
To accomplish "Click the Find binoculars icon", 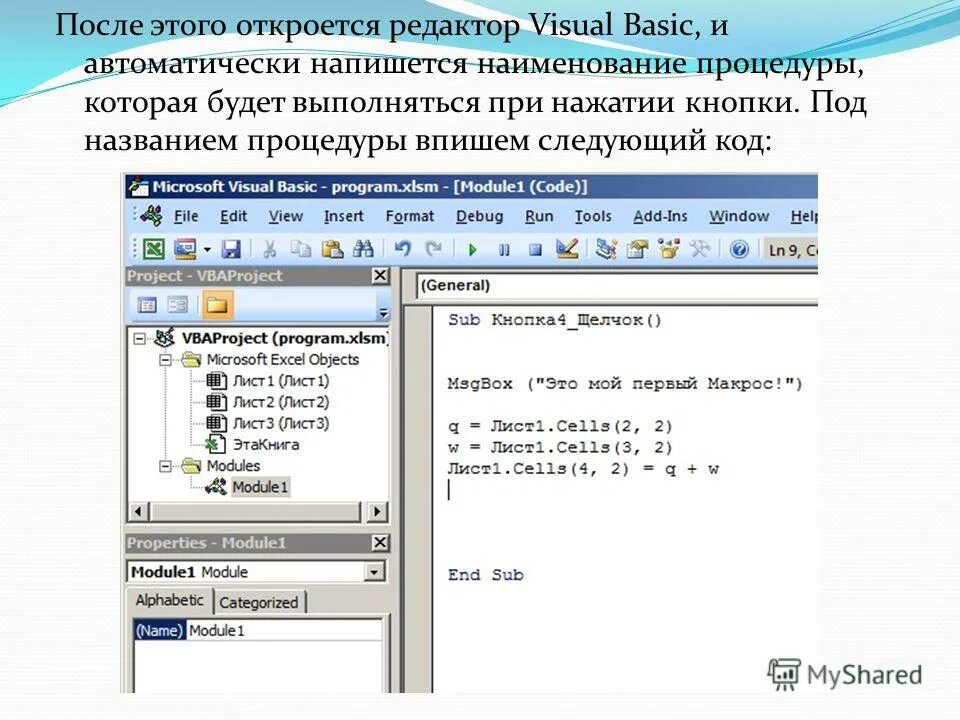I will 364,249.
